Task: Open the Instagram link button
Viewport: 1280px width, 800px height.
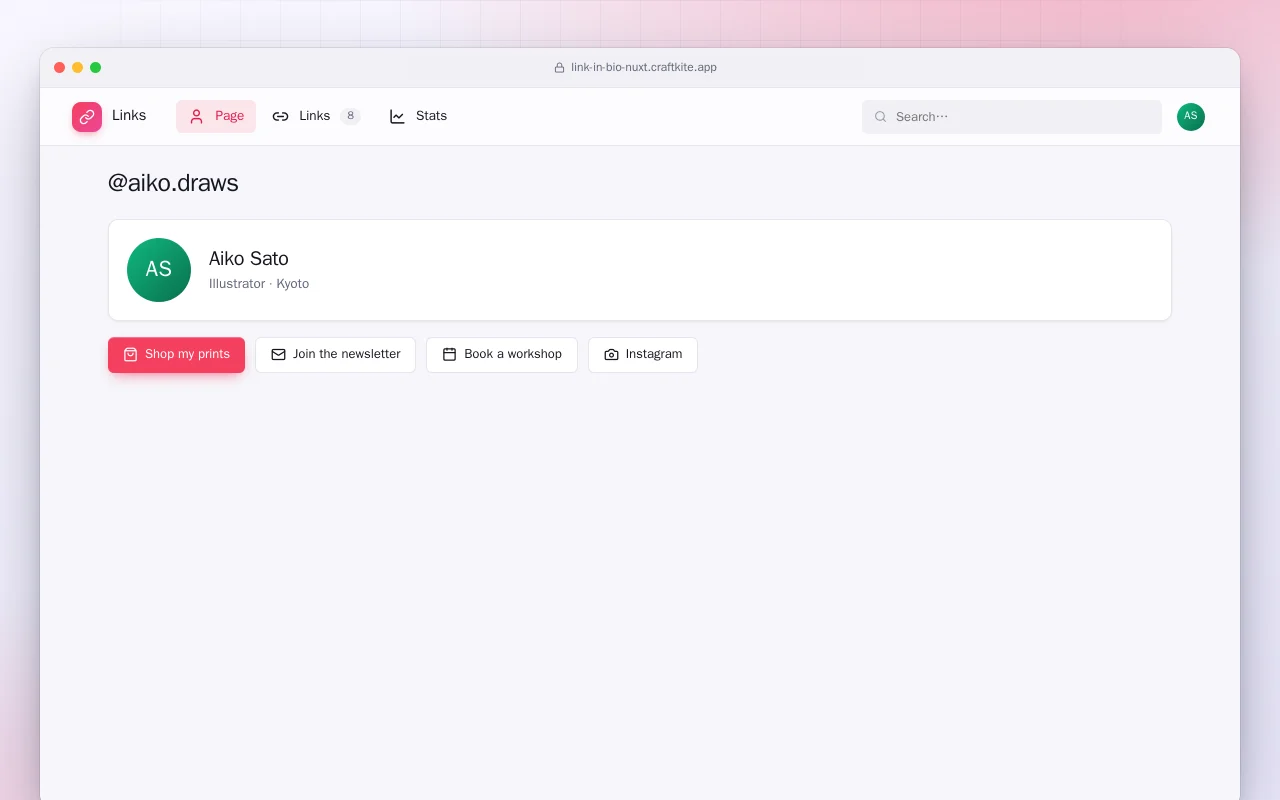Action: (x=643, y=355)
